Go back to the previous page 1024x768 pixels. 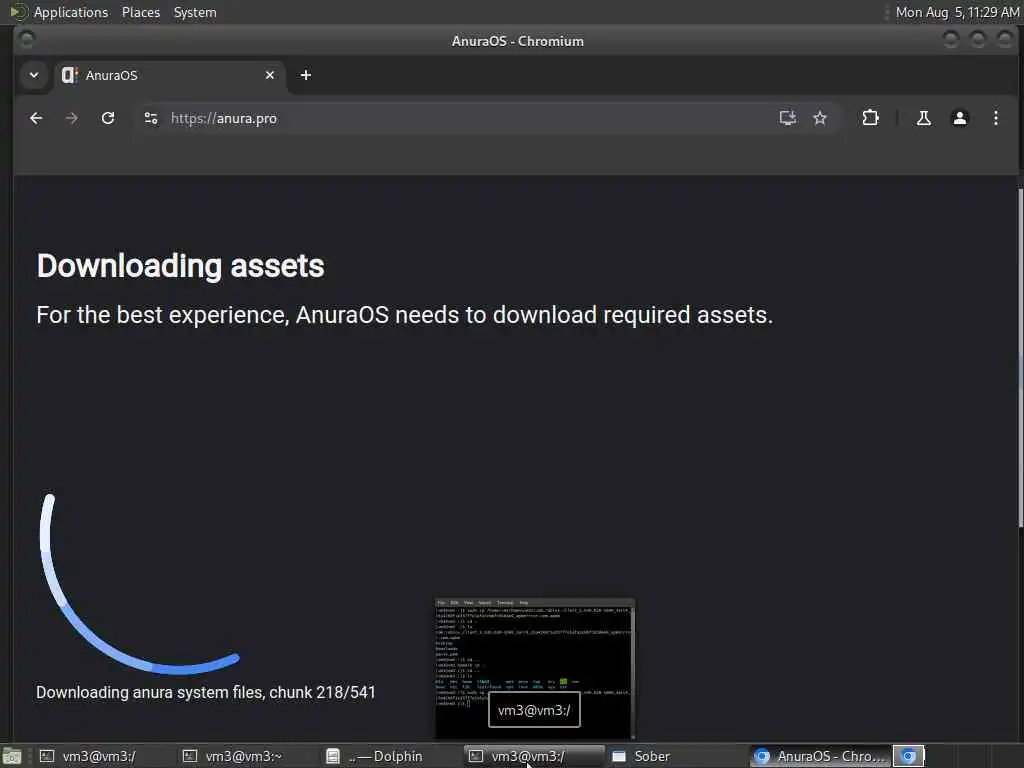[x=36, y=118]
